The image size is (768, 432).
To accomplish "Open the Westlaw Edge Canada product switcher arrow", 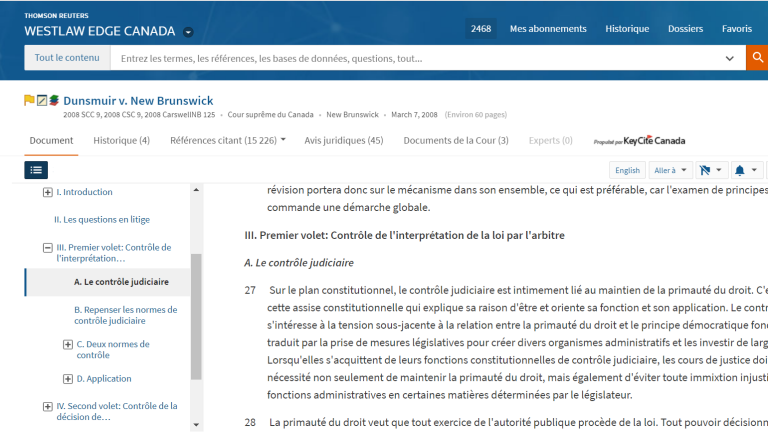I will [188, 32].
